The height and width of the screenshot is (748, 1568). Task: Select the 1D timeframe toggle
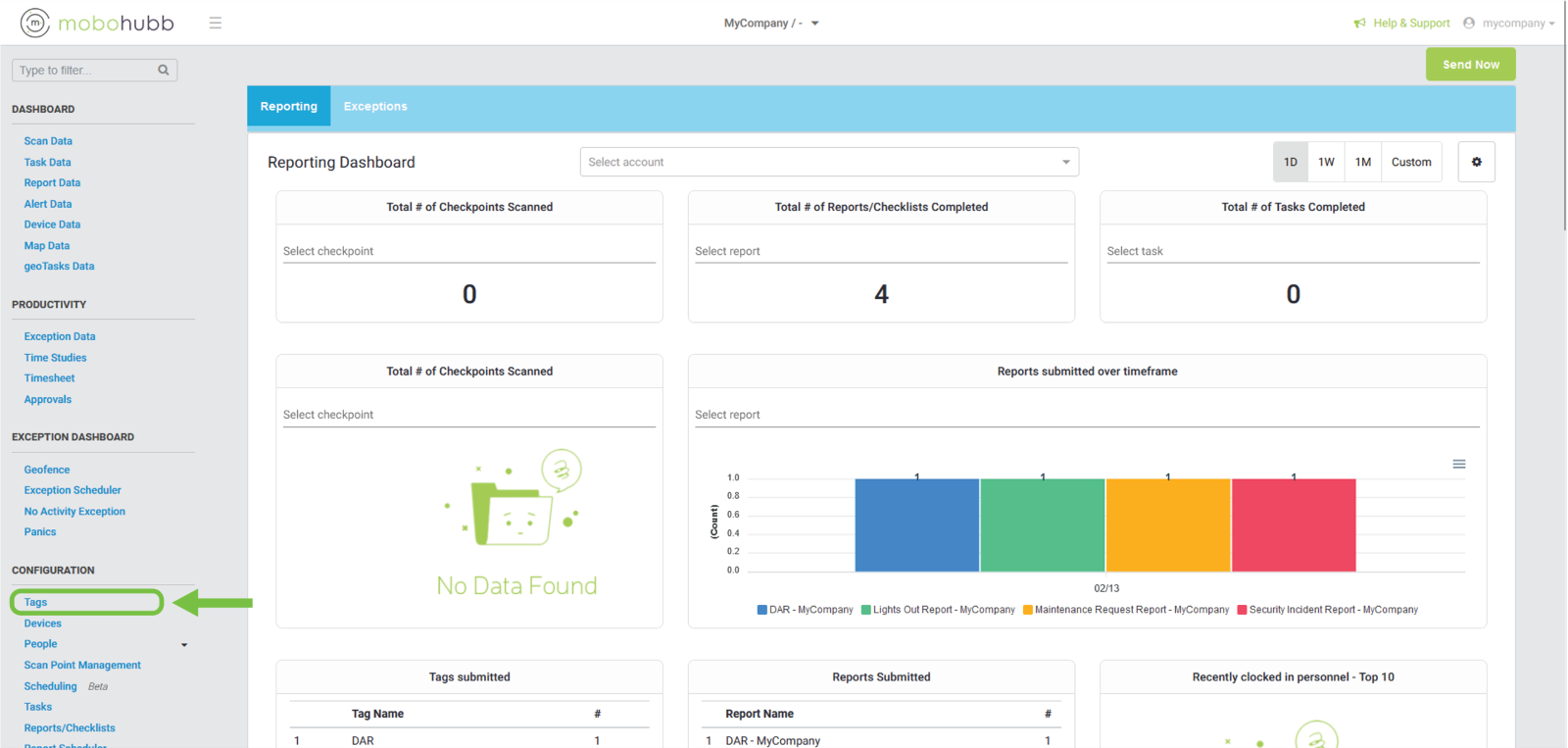[x=1290, y=162]
